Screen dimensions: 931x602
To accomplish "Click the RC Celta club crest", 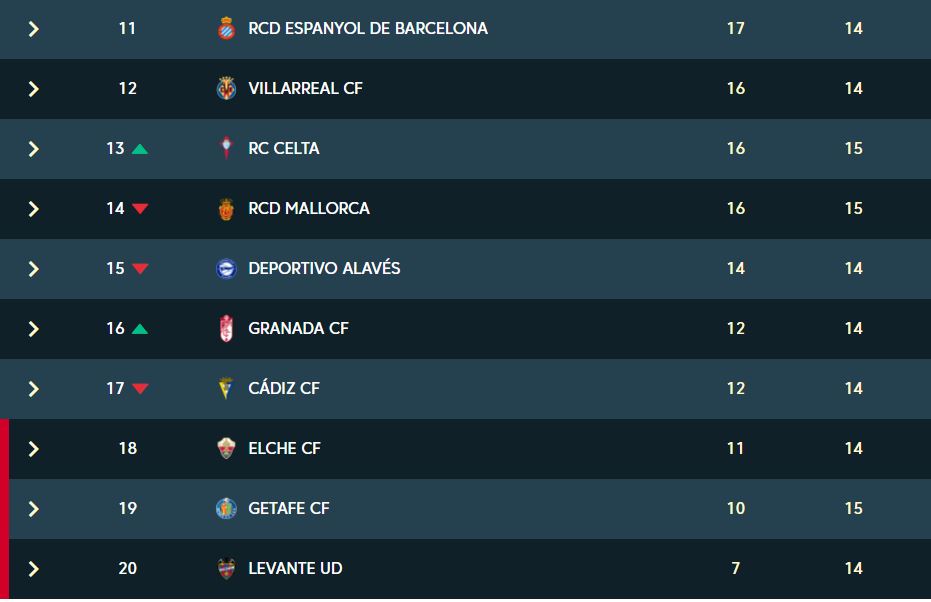I will pos(226,148).
